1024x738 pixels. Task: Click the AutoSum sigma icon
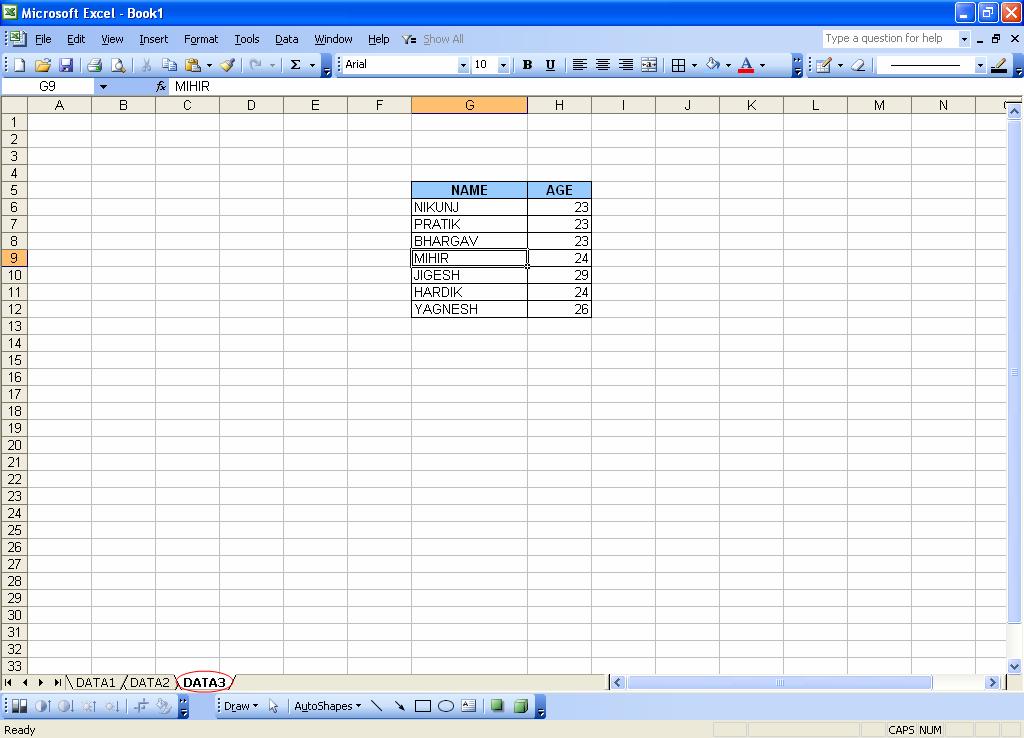[x=295, y=65]
